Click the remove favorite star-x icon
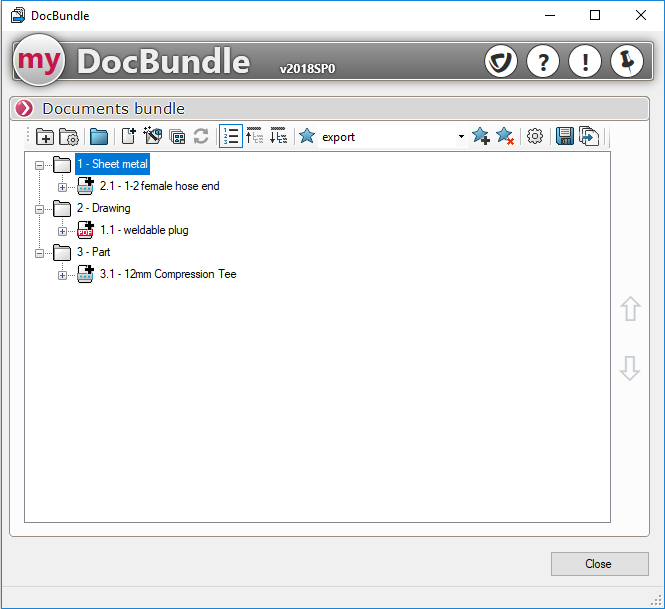This screenshot has height=609, width=665. (x=506, y=137)
